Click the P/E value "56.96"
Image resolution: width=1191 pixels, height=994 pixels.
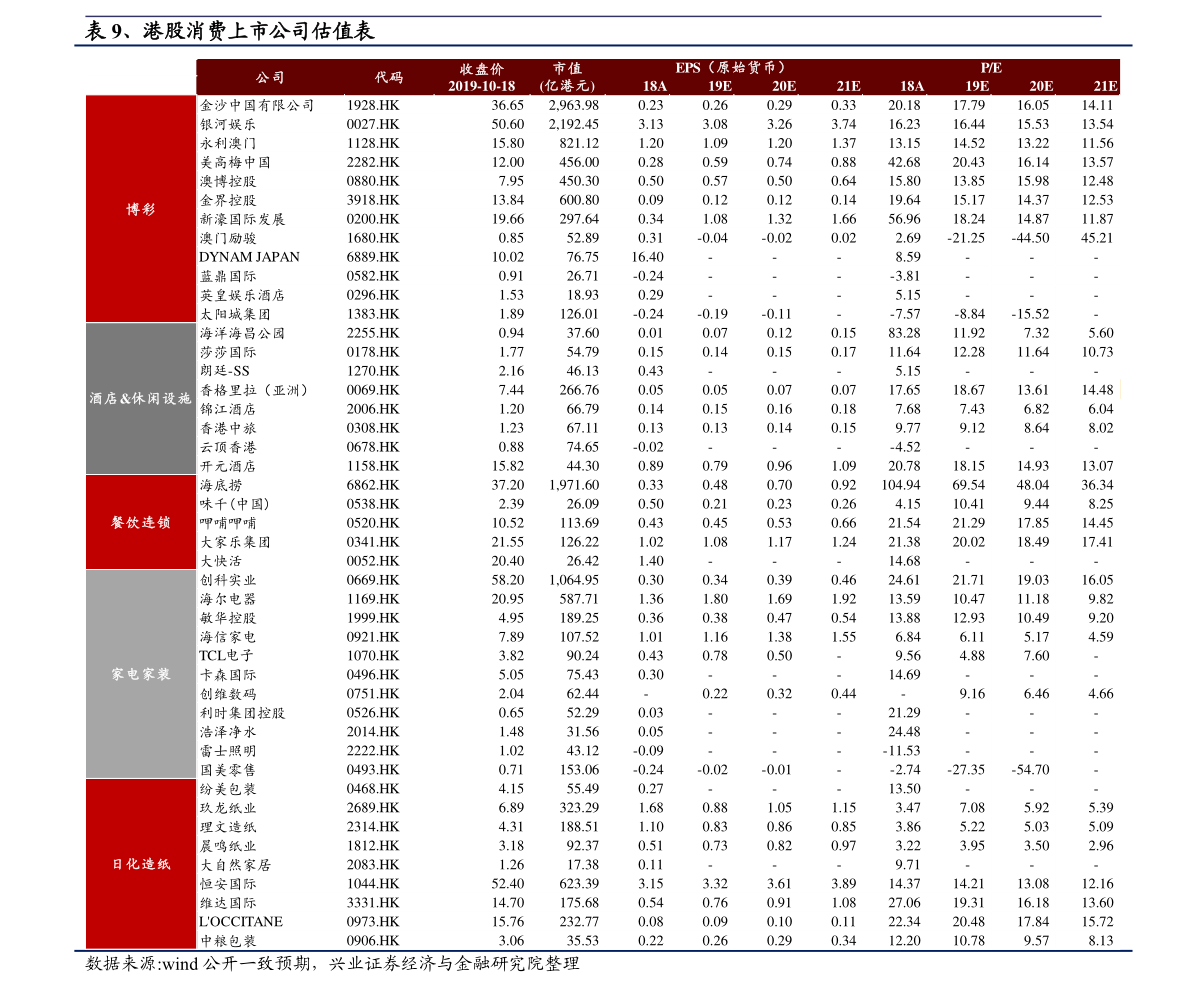tap(905, 219)
